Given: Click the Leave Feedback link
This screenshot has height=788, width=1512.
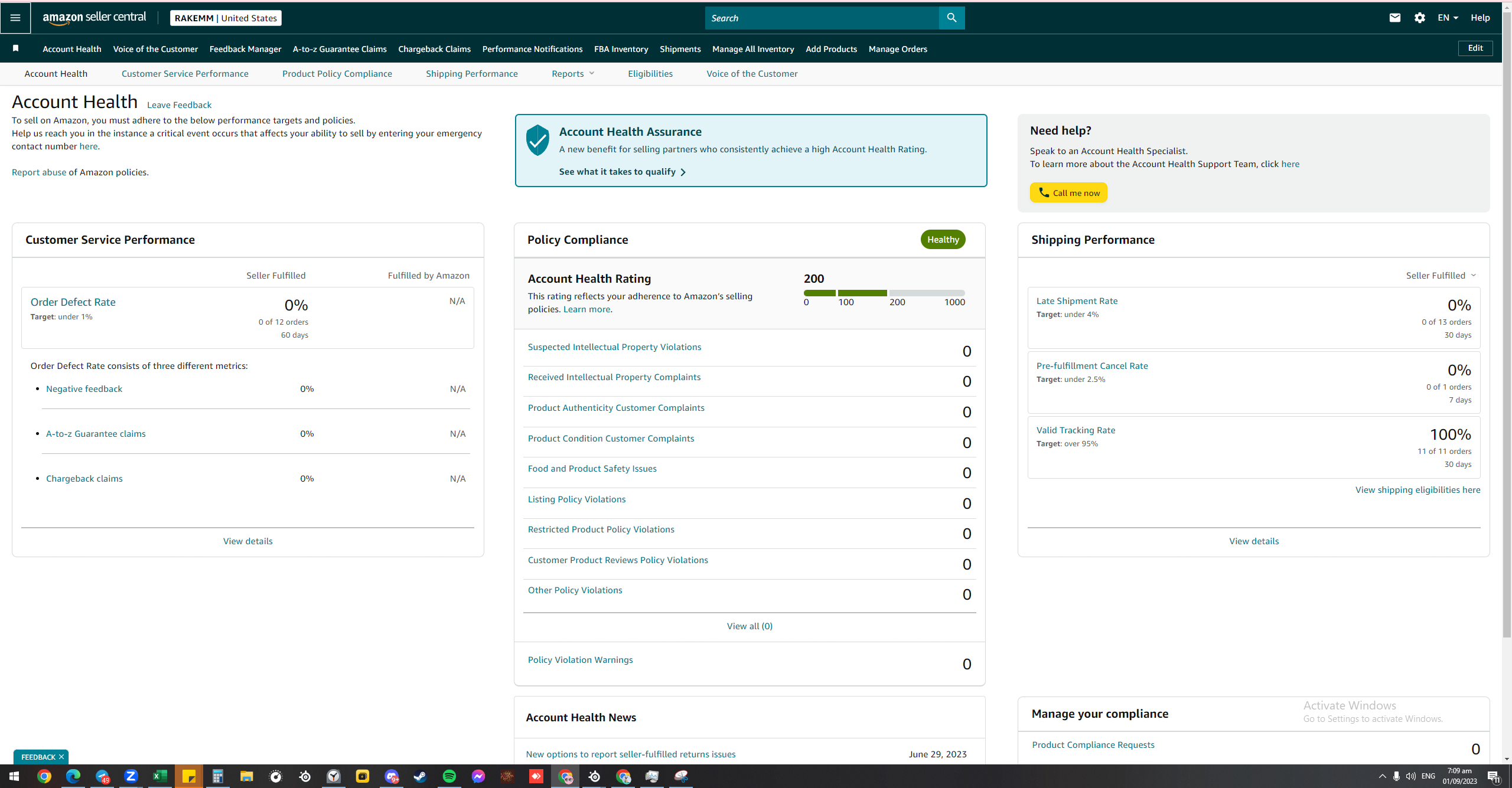Looking at the screenshot, I should (x=179, y=105).
